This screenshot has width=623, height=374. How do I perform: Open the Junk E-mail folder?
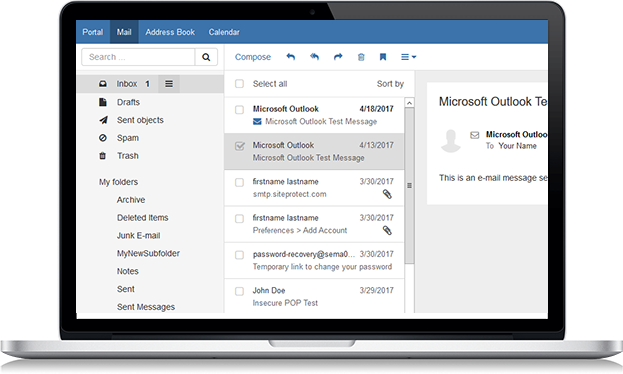[x=138, y=236]
